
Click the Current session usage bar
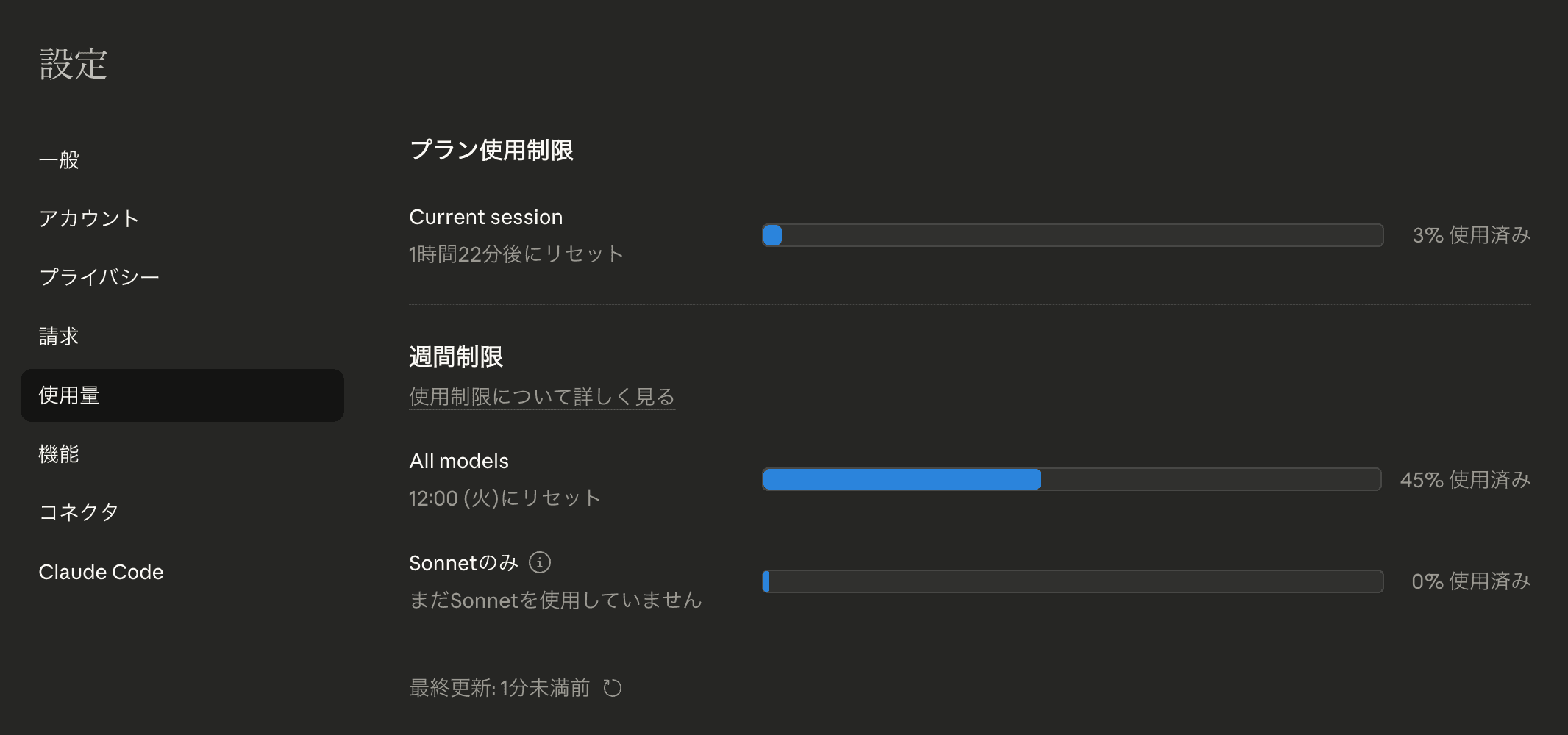coord(1074,235)
